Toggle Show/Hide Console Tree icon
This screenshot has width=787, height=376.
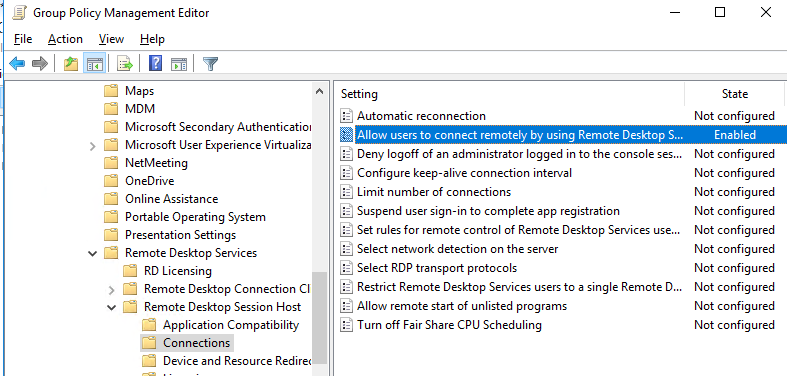(x=95, y=64)
